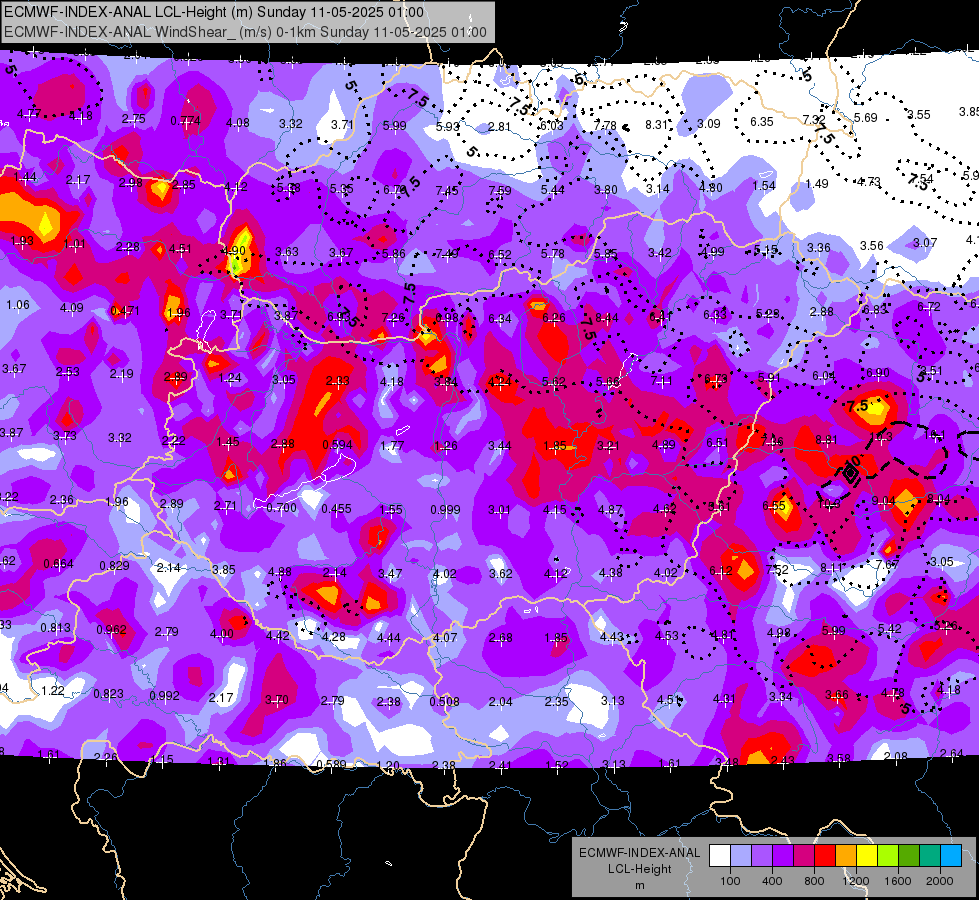Screen dimensions: 979x900
Task: Click the wind shear value 7.78
Action: click(x=605, y=126)
